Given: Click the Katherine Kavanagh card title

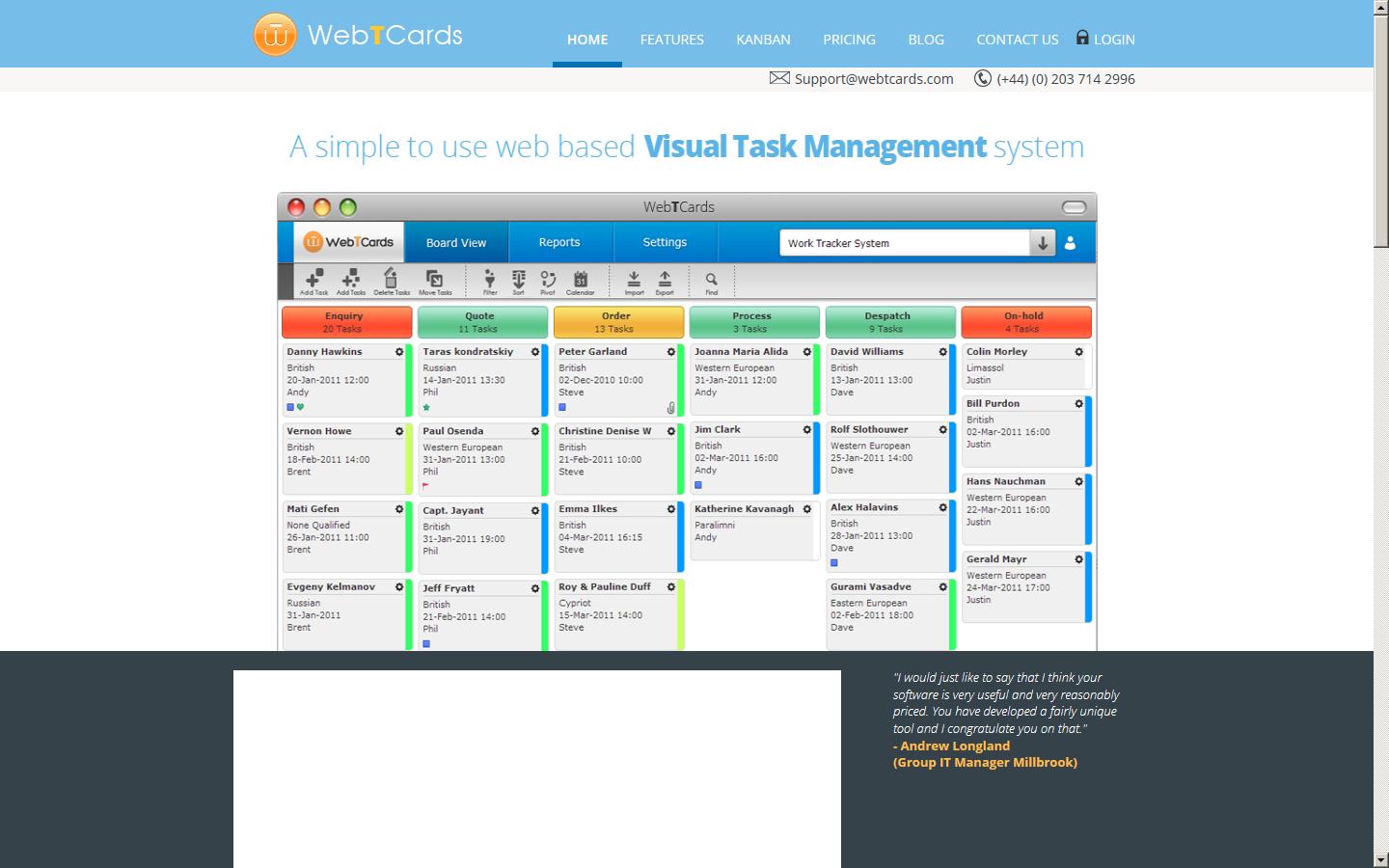Looking at the screenshot, I should point(745,509).
